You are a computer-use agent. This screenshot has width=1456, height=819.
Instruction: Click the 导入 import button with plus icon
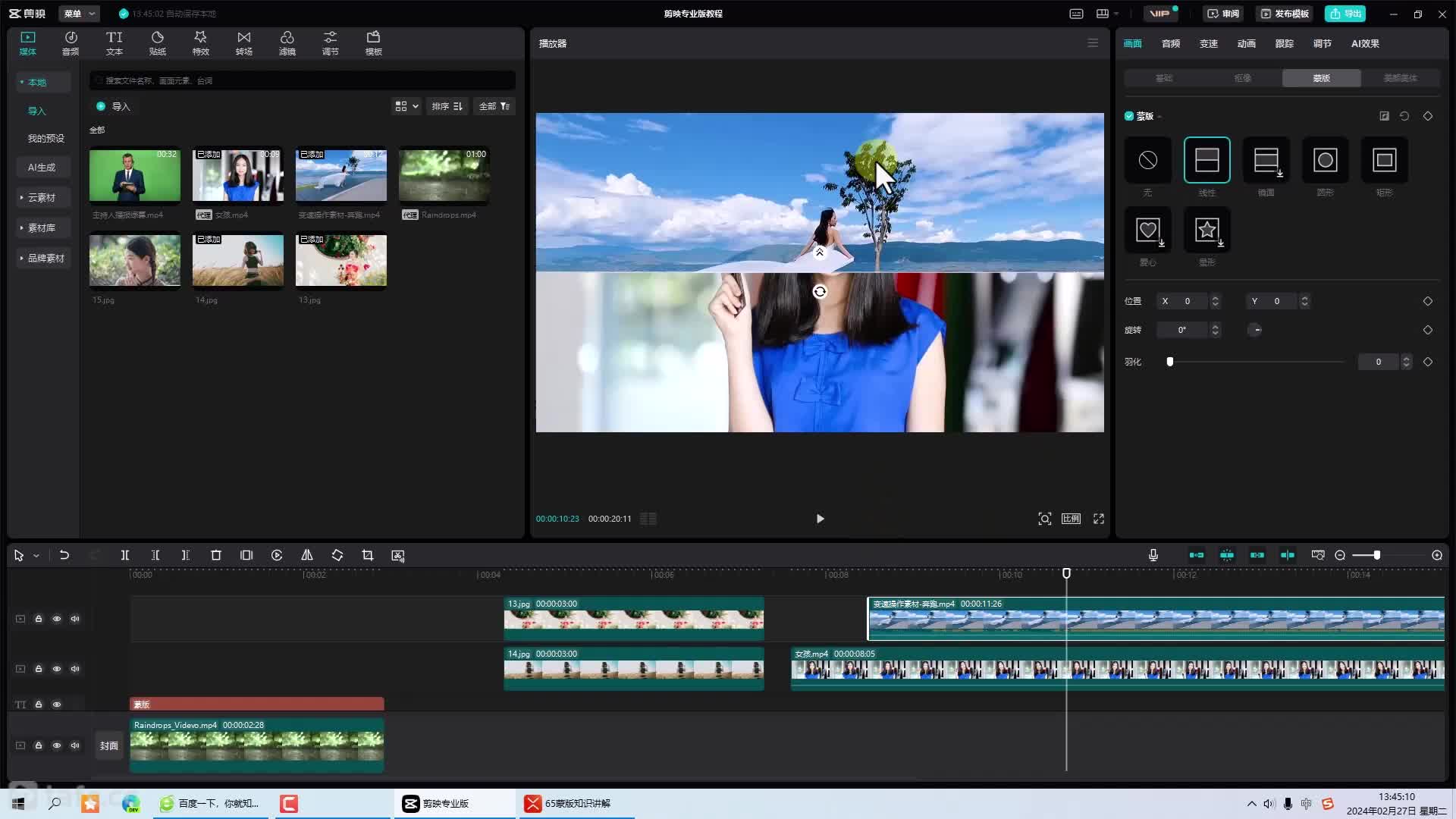pos(113,106)
